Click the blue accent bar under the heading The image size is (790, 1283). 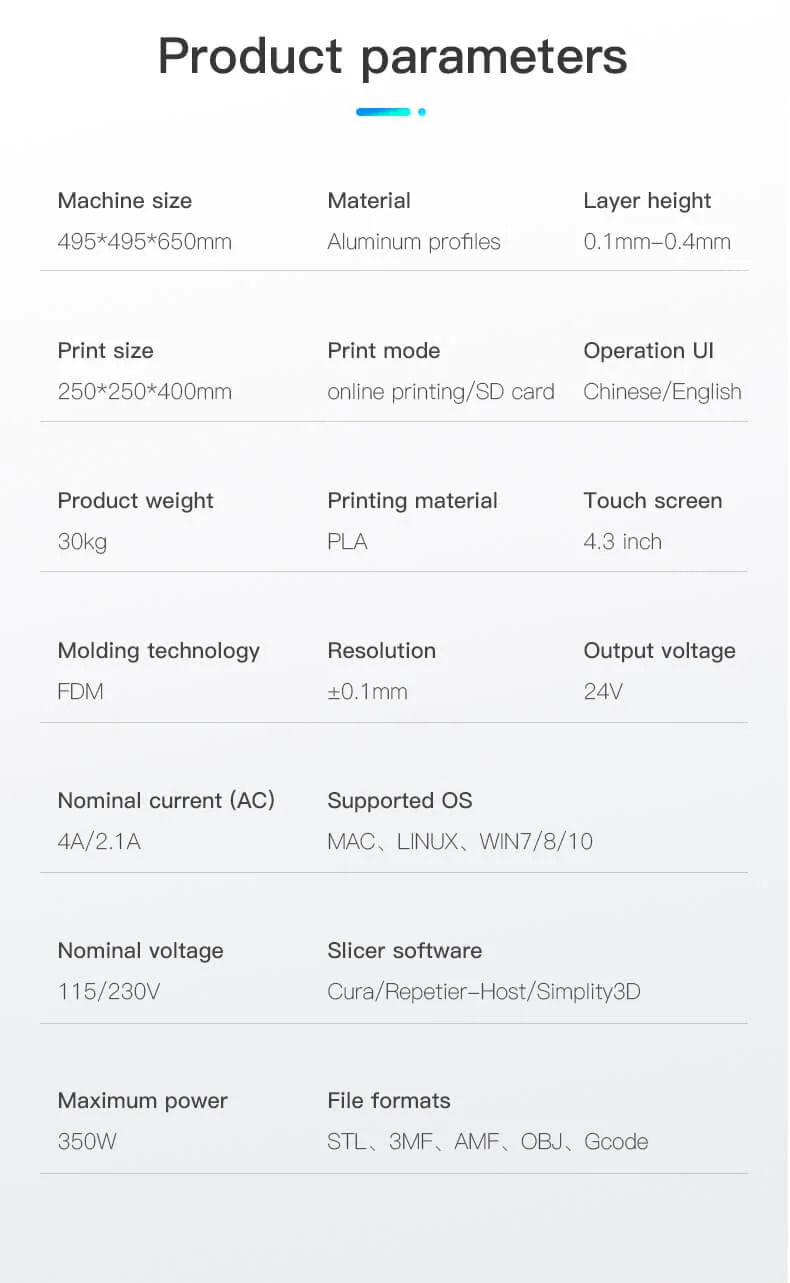(x=384, y=112)
